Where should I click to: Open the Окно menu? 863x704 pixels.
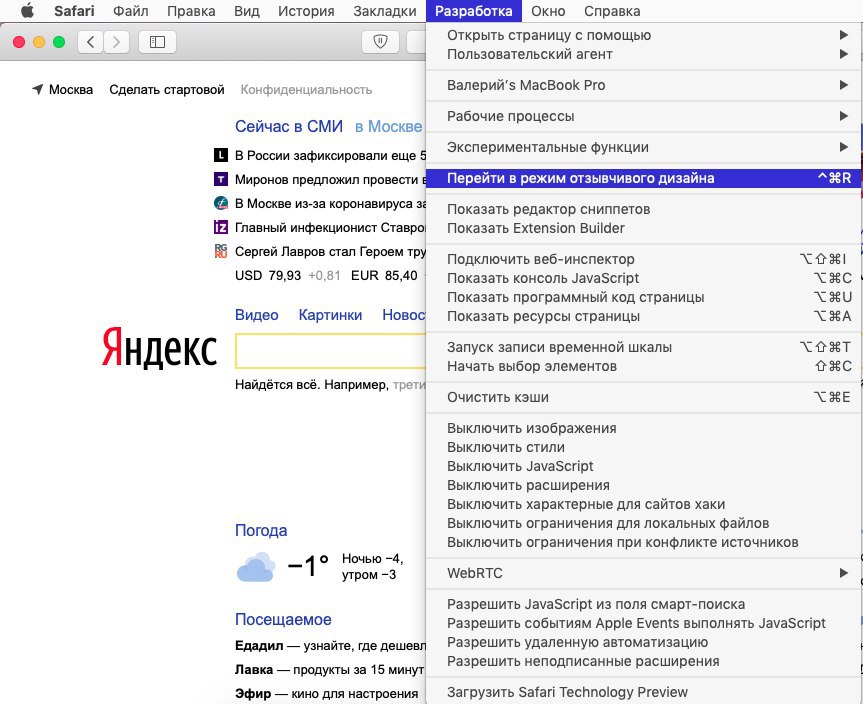(548, 11)
